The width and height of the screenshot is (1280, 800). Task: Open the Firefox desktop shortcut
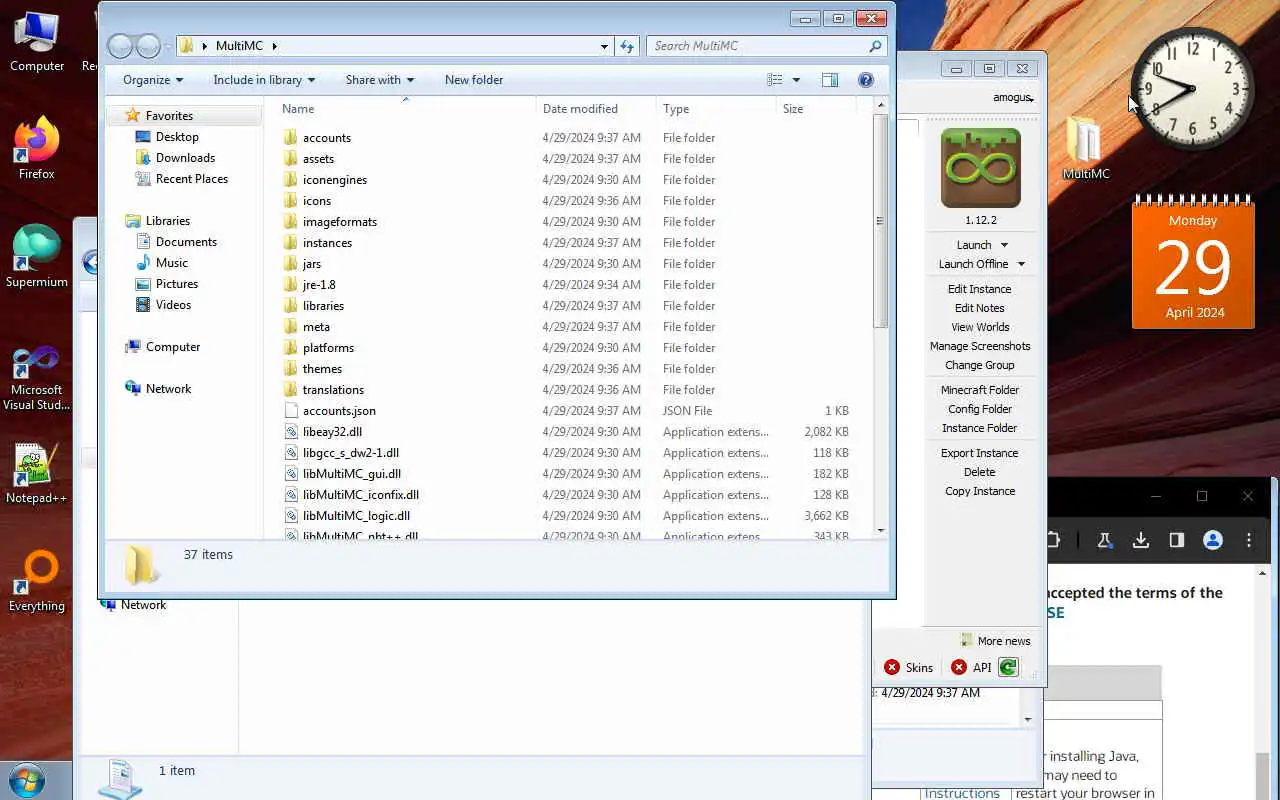[37, 148]
